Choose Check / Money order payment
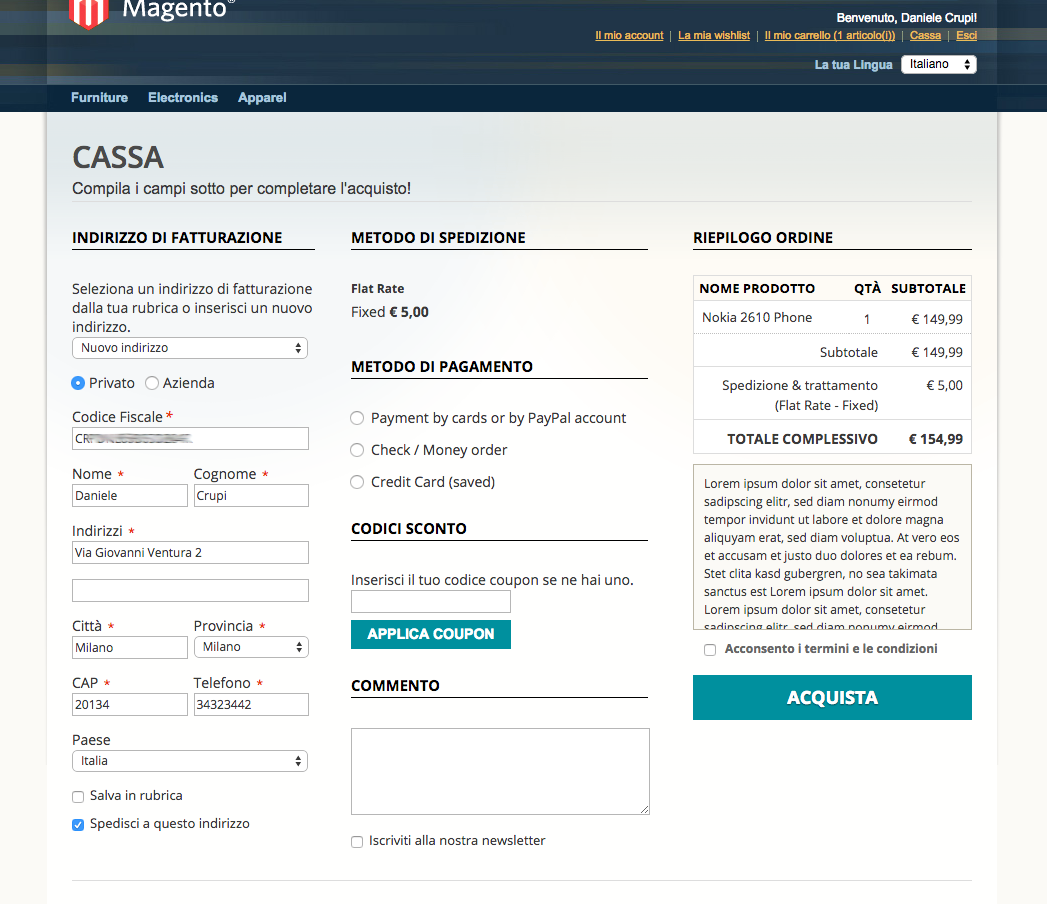The width and height of the screenshot is (1047, 904). (357, 450)
